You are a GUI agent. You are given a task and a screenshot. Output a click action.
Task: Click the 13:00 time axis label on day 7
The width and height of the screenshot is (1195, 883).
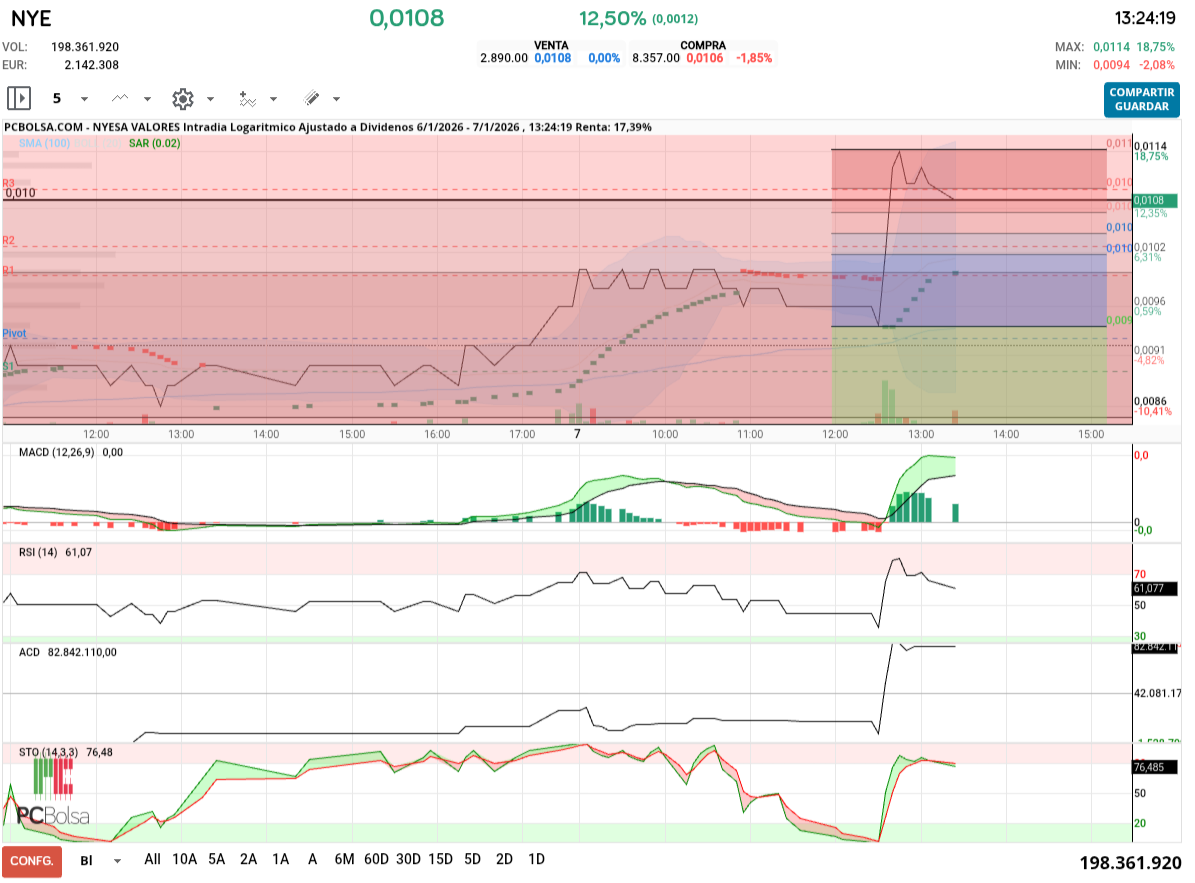click(921, 434)
